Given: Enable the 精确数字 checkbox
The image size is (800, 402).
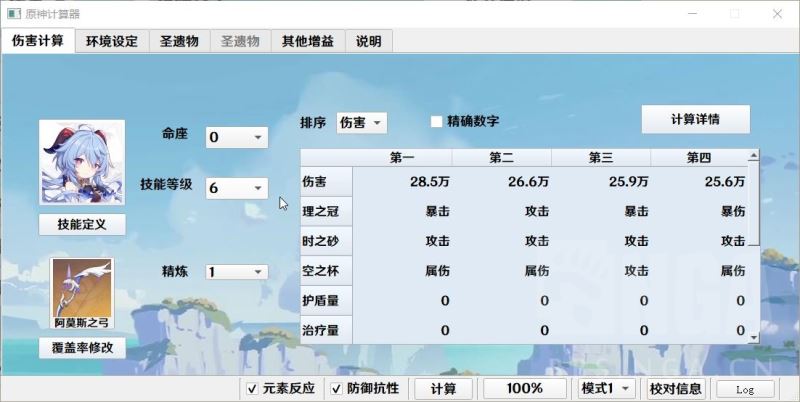Looking at the screenshot, I should (436, 121).
